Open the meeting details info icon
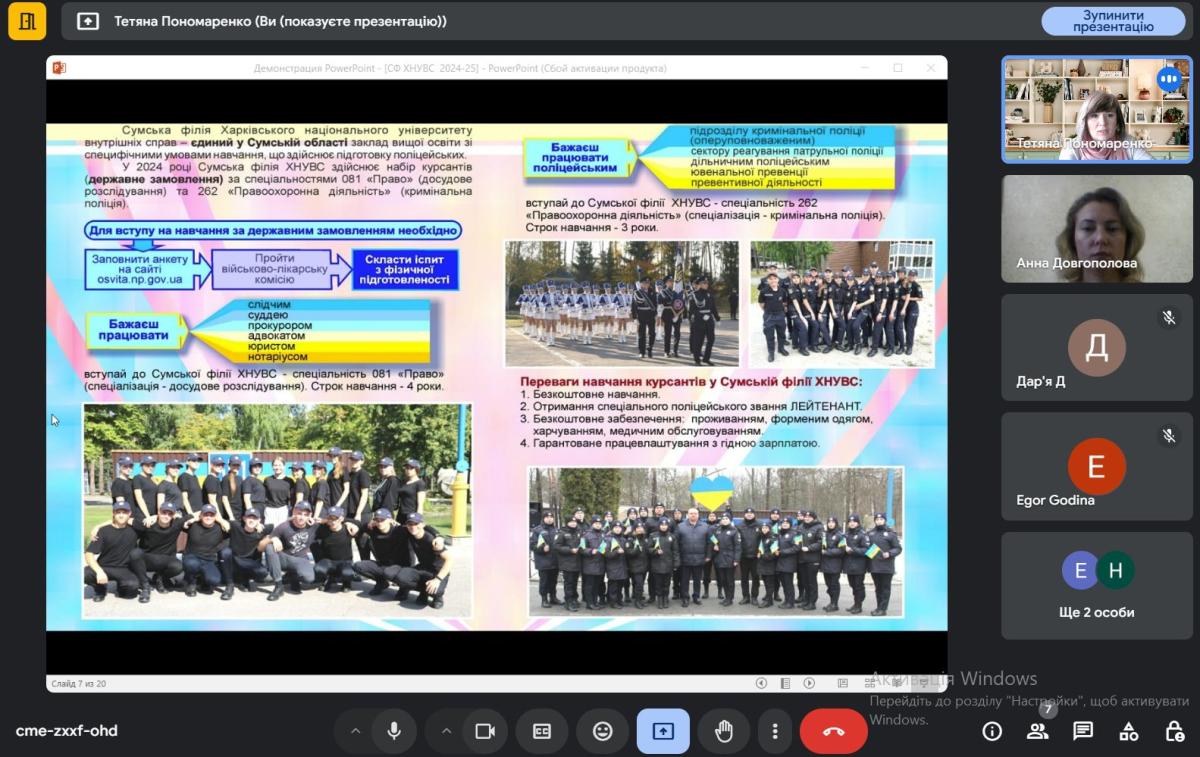This screenshot has width=1200, height=757. [992, 731]
